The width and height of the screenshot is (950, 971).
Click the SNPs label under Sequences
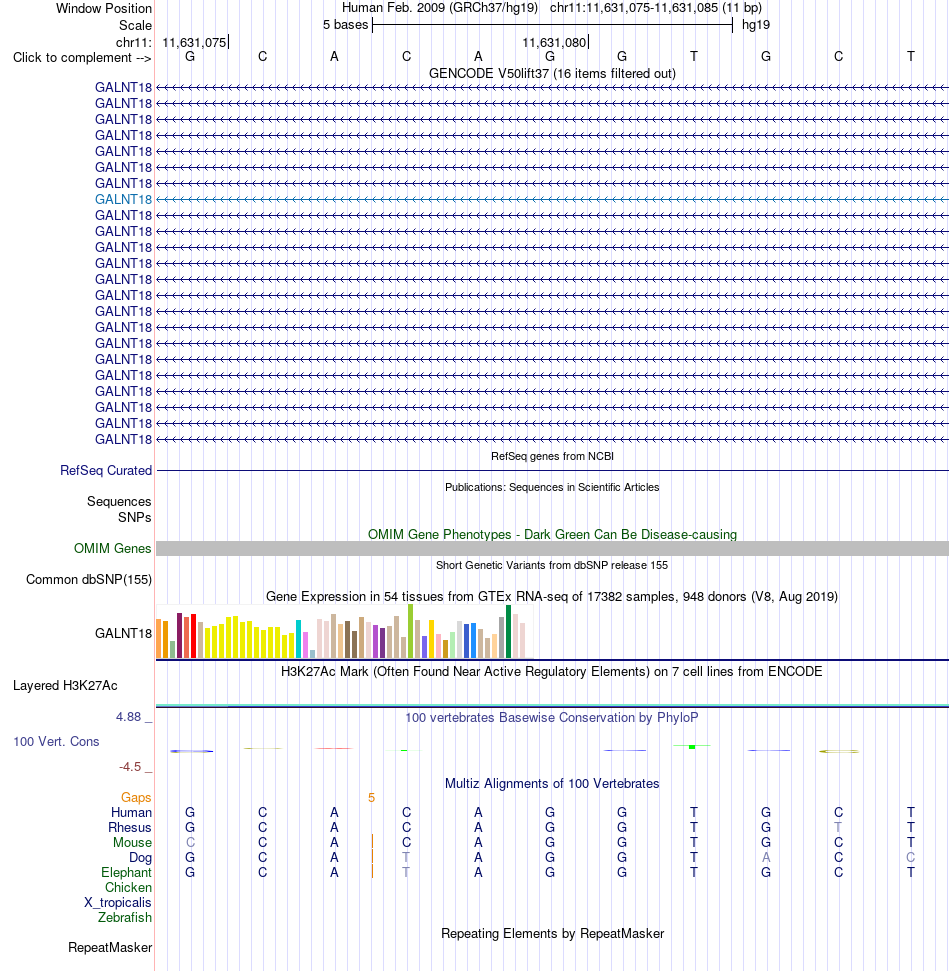point(134,517)
